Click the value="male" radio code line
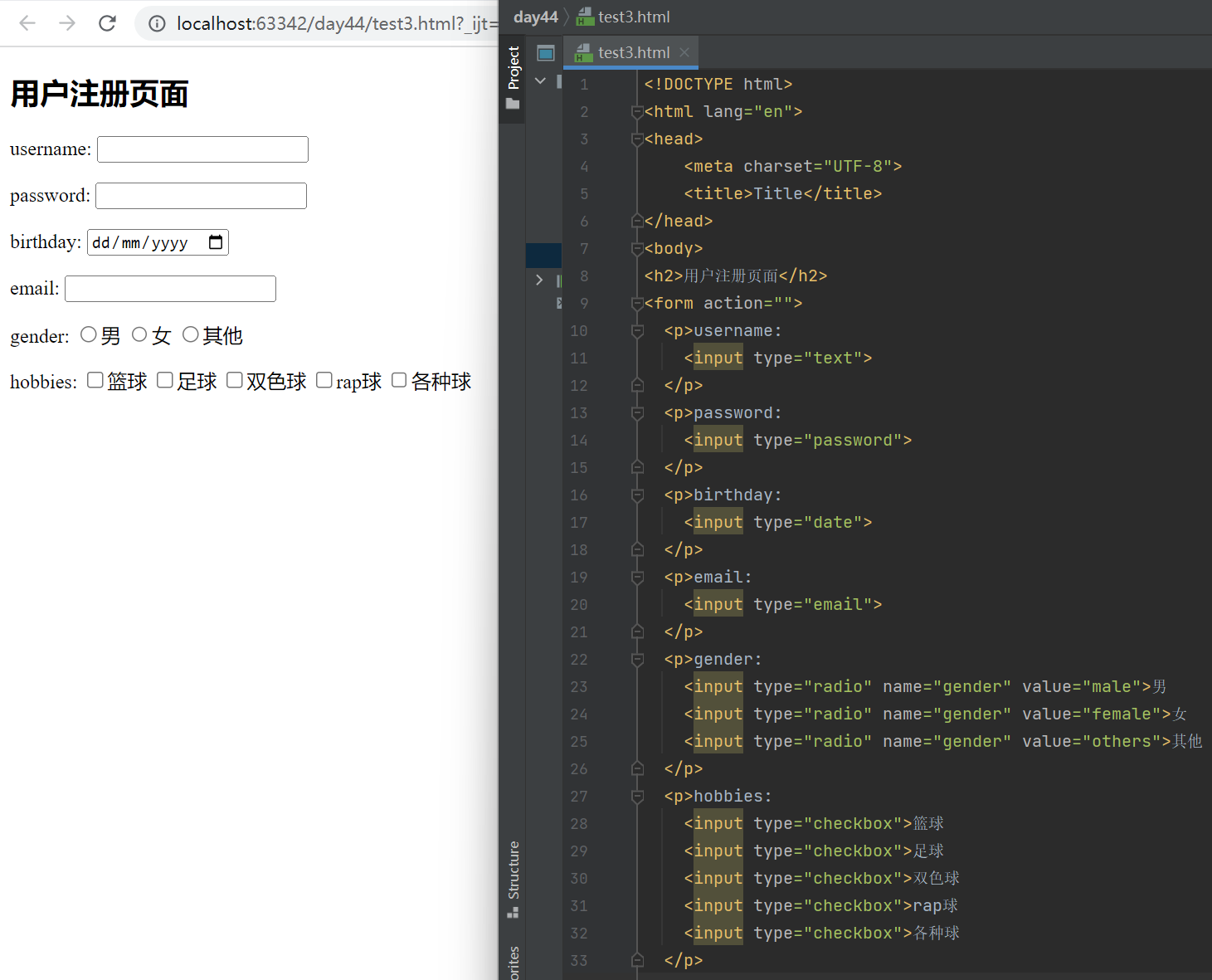1212x980 pixels. [x=926, y=687]
